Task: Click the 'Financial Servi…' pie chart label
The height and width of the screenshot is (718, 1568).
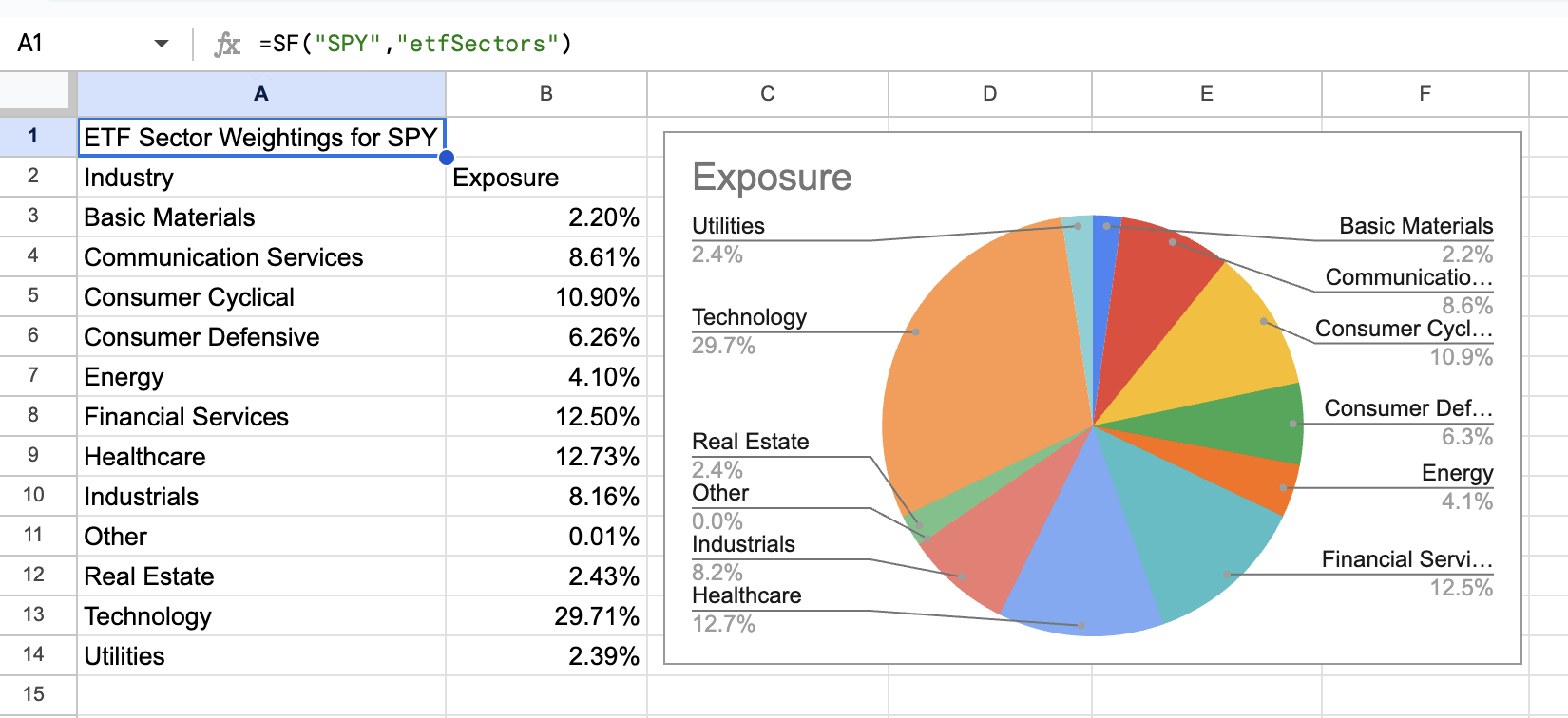Action: [1406, 559]
